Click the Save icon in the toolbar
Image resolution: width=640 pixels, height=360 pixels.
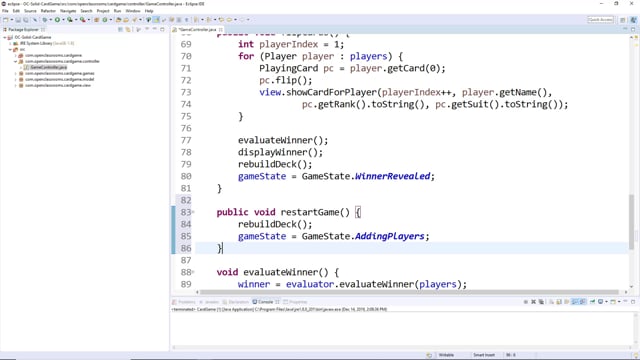tap(18, 20)
